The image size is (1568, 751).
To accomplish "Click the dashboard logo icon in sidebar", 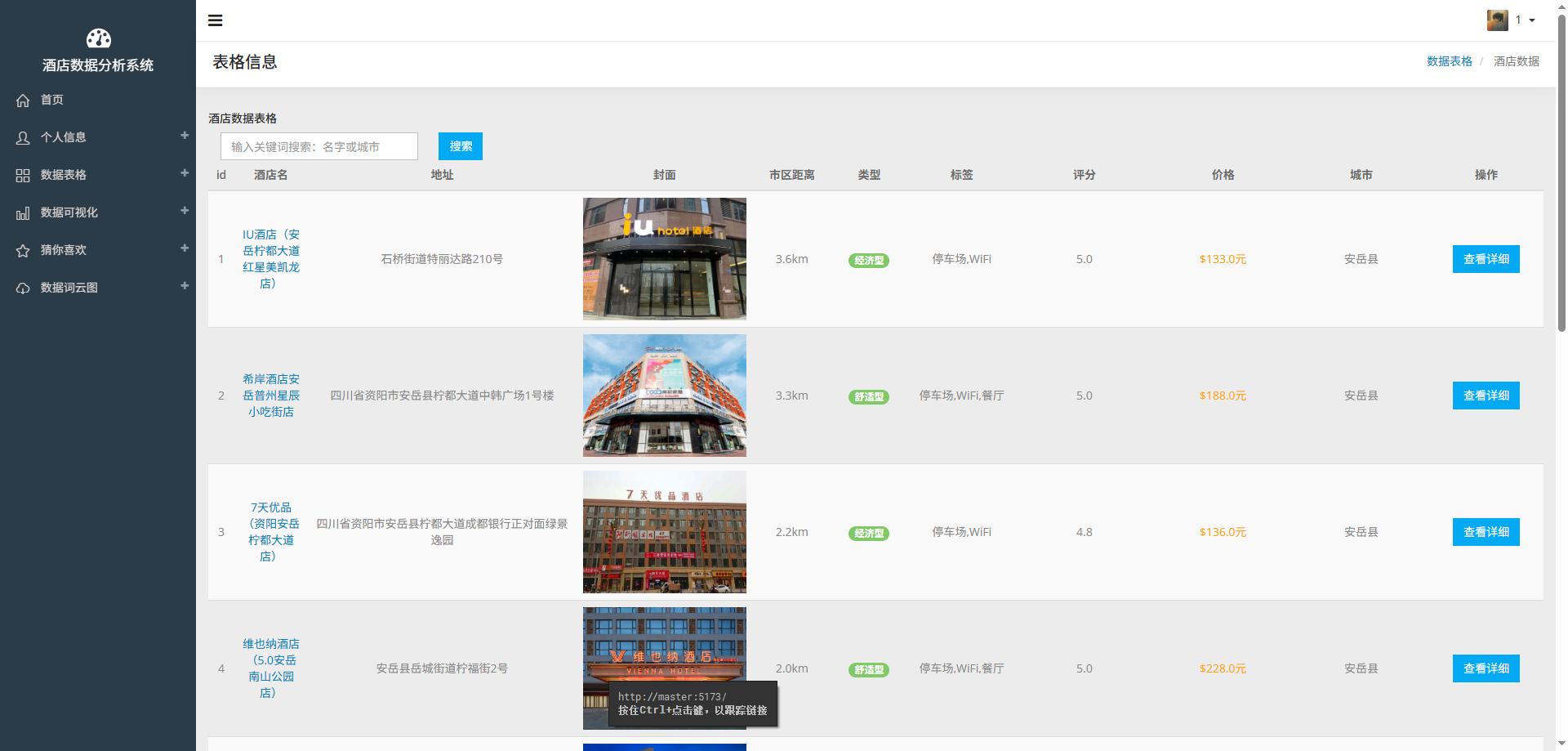I will pyautogui.click(x=98, y=38).
